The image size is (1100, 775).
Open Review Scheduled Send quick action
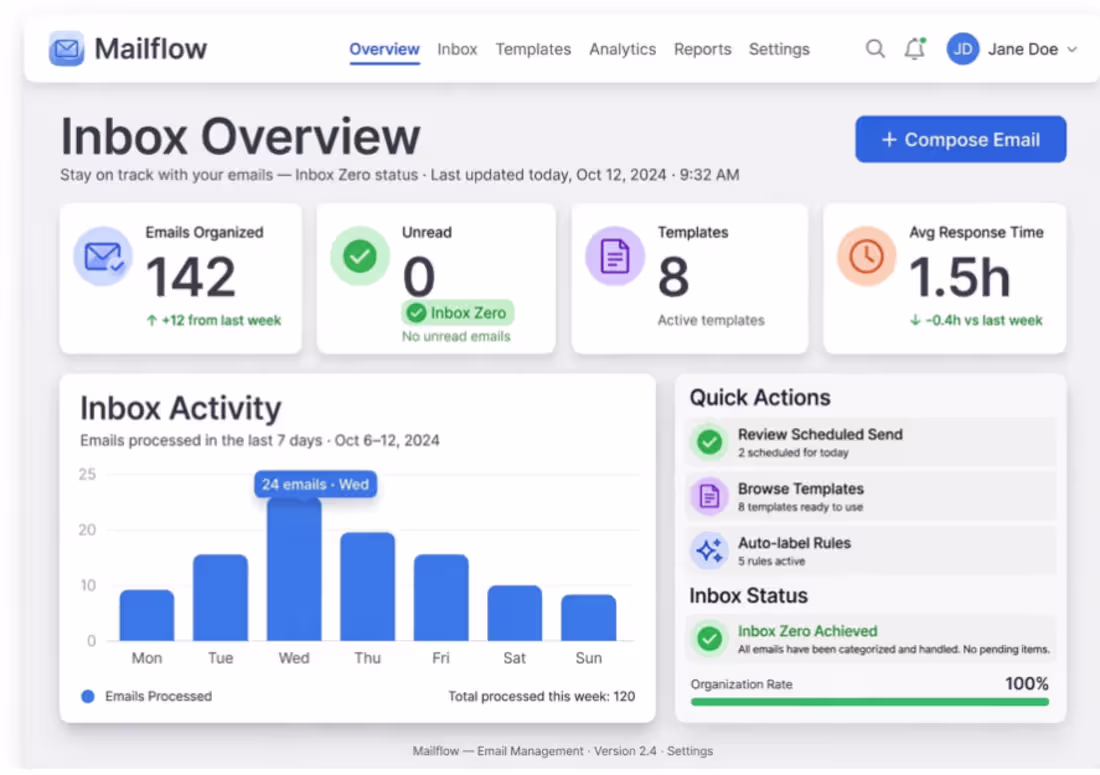[870, 442]
